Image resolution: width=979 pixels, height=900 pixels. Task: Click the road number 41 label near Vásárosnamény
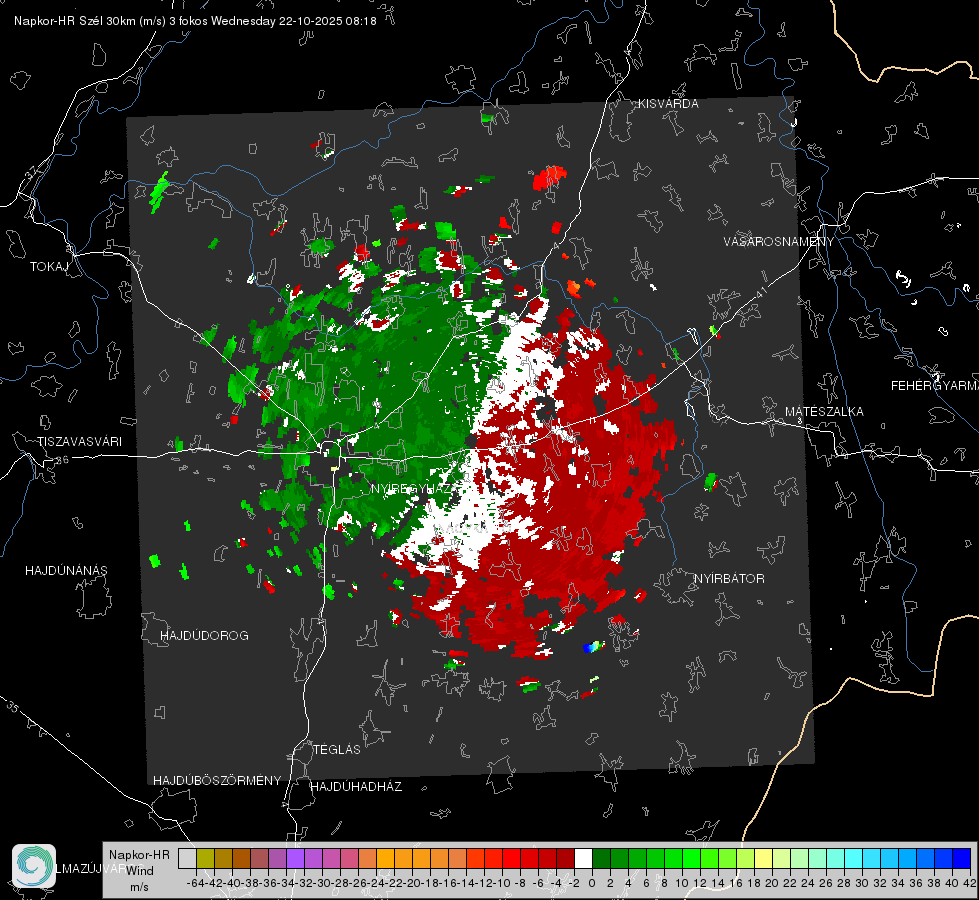click(x=760, y=291)
